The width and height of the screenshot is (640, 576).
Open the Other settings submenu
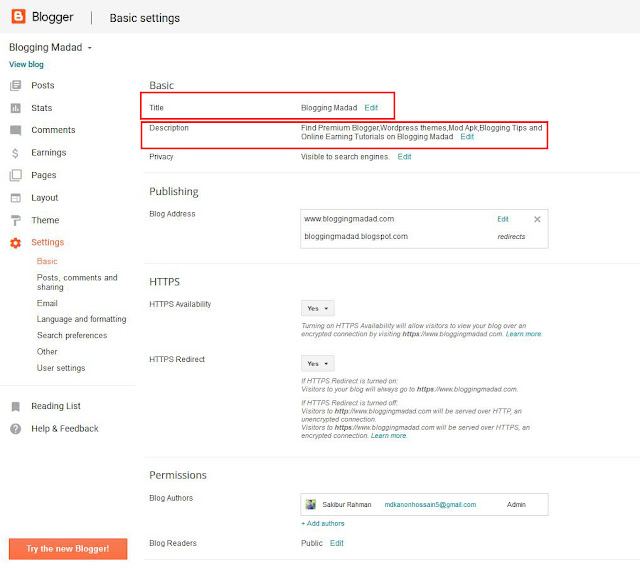[47, 351]
